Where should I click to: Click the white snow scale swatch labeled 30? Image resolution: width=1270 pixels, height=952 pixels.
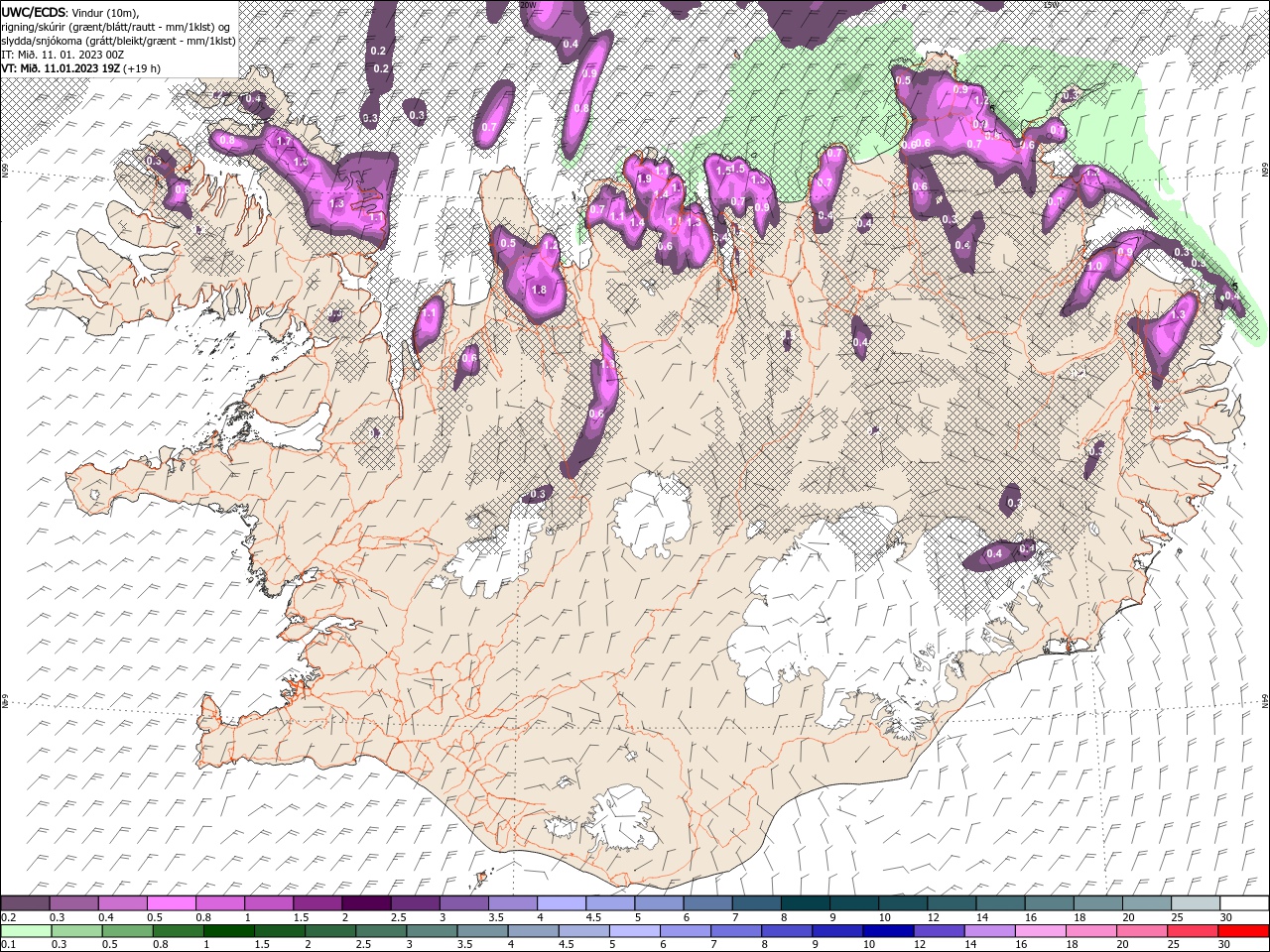(x=1242, y=902)
